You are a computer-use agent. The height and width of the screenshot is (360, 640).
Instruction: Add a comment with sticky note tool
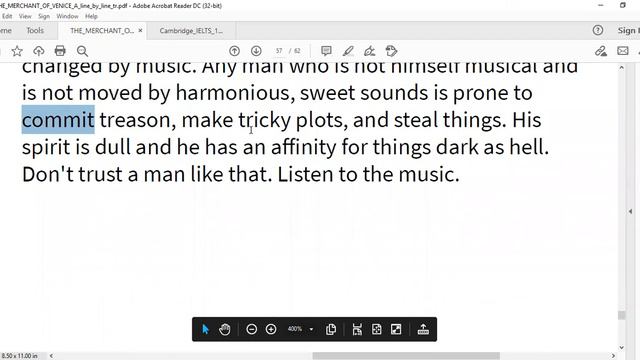326,51
